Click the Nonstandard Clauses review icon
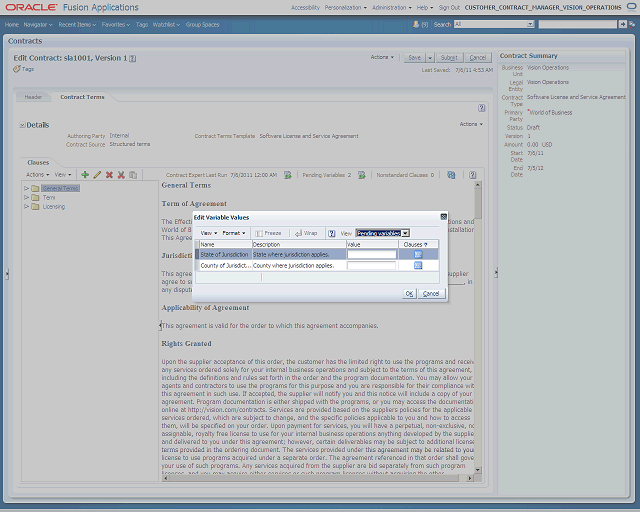 [451, 175]
